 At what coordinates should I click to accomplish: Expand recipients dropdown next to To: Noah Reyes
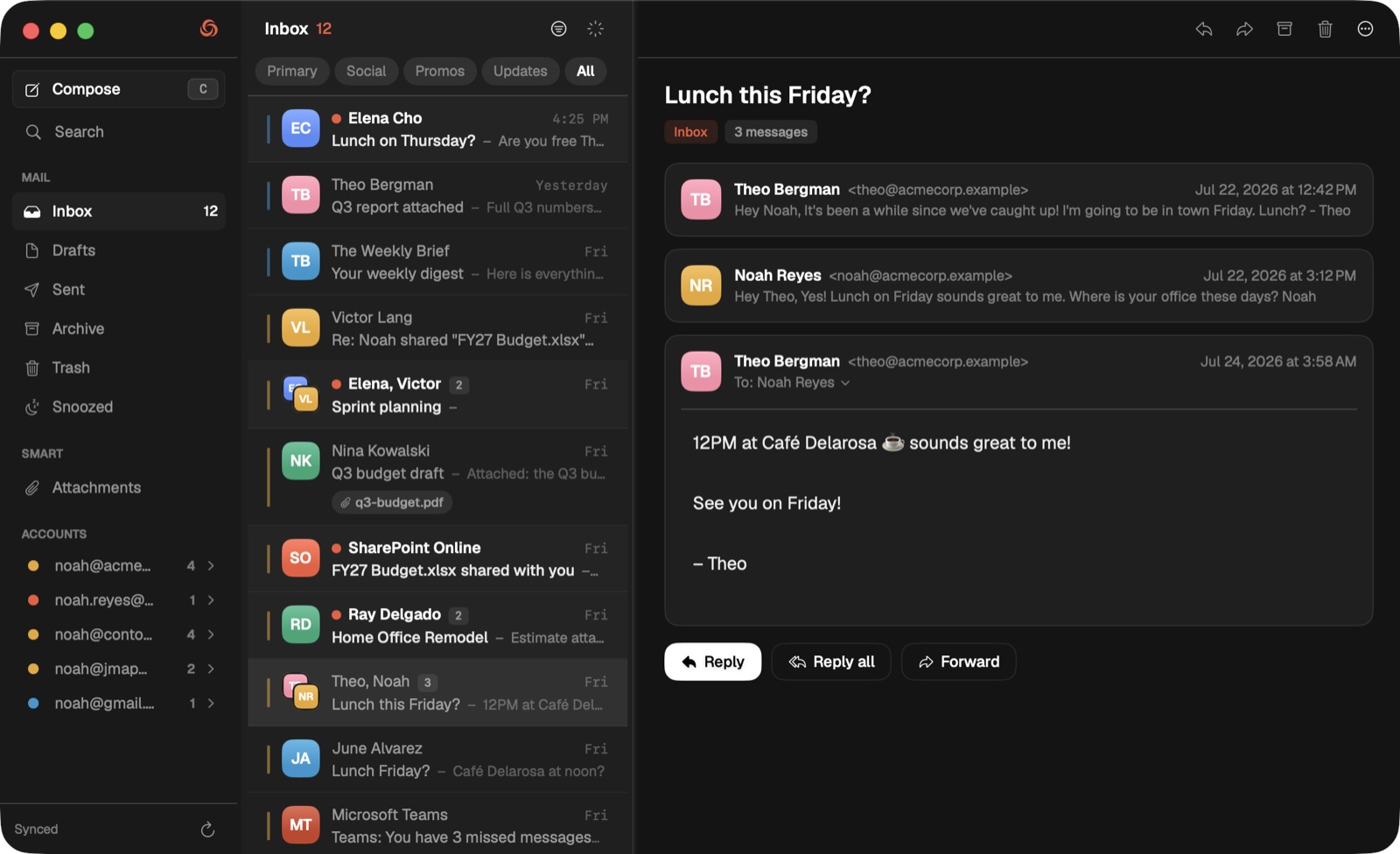point(845,383)
